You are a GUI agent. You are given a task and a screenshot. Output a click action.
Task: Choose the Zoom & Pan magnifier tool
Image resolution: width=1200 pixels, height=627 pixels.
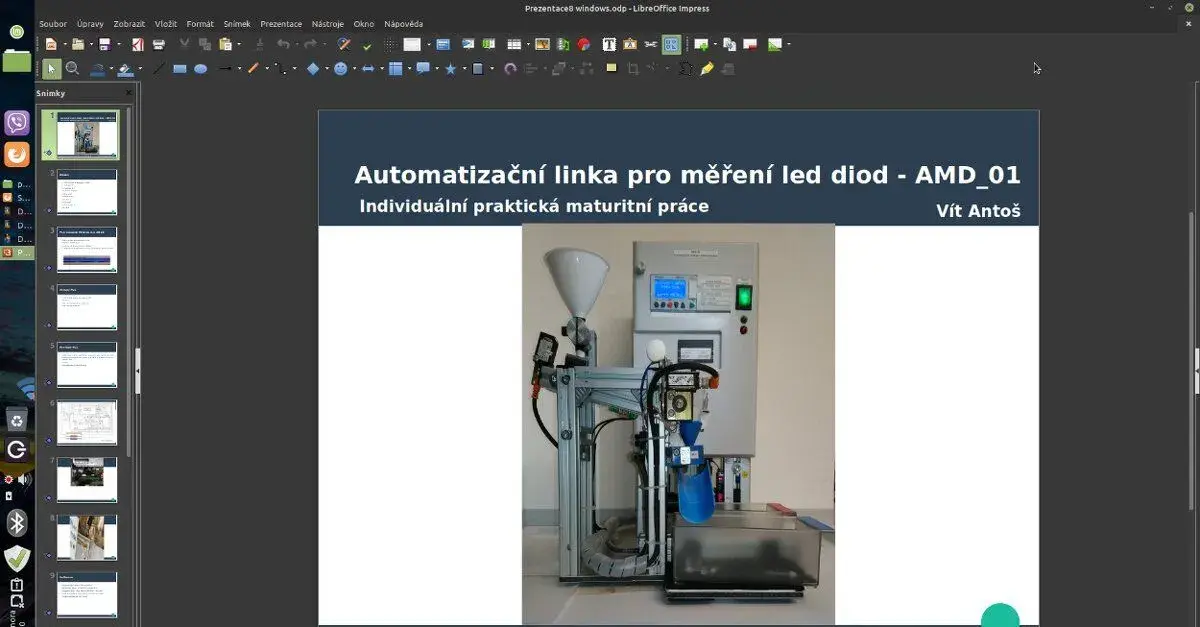[72, 69]
